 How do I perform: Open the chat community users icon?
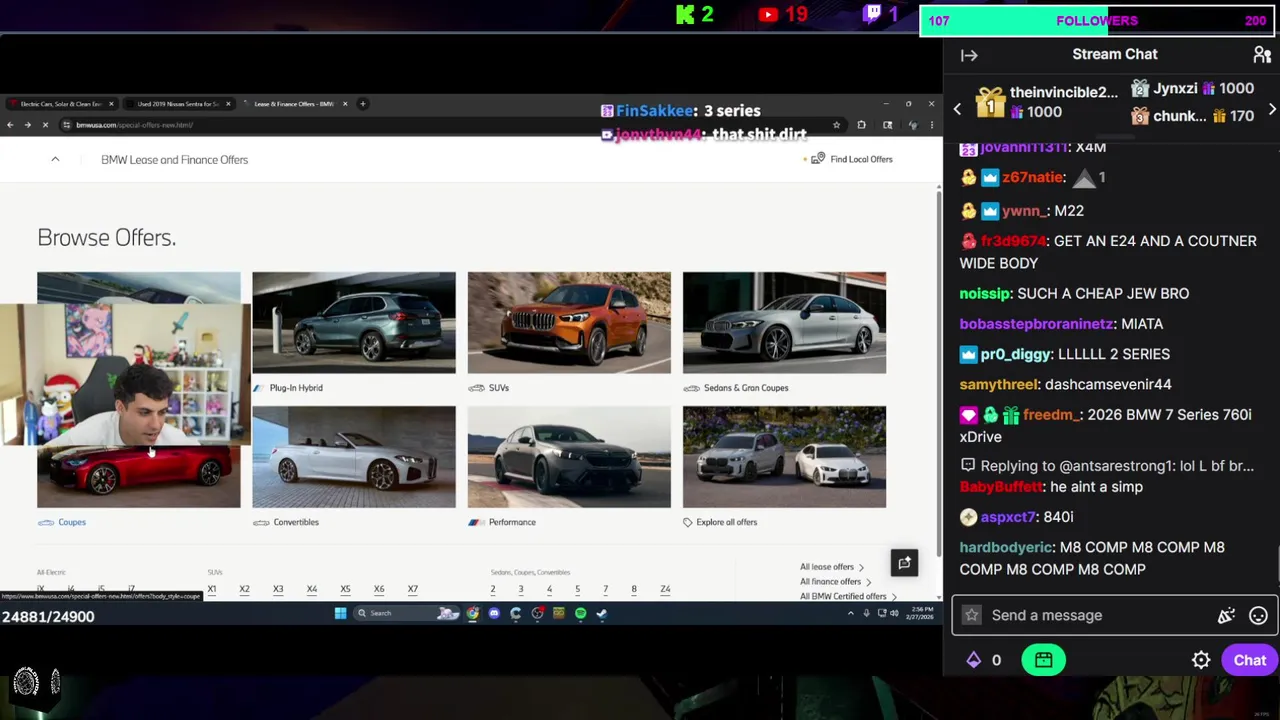[x=1262, y=54]
